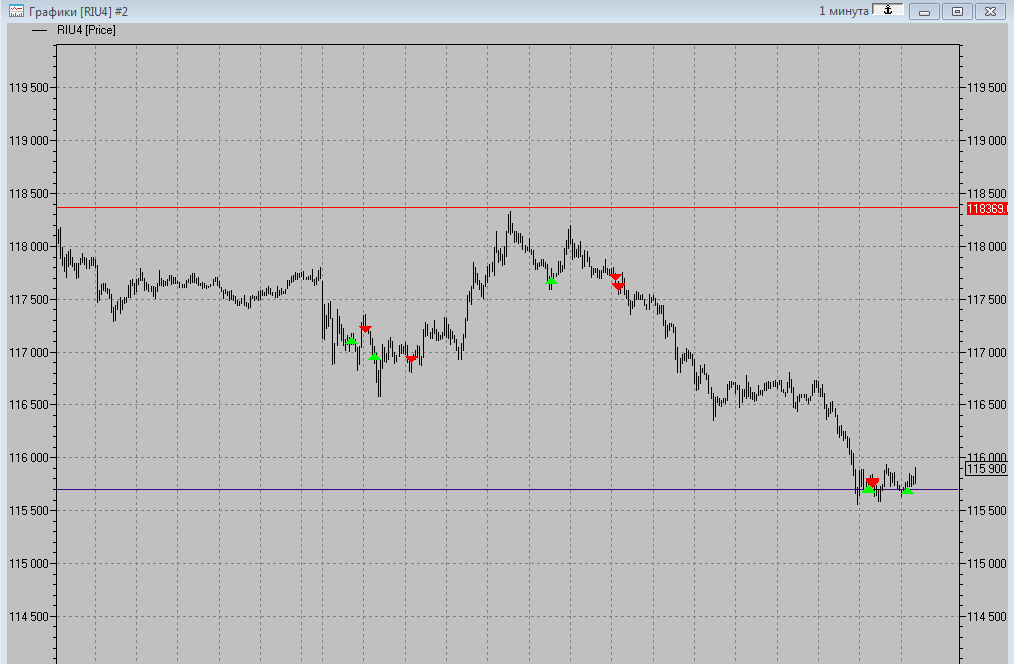Click the green buy triangle just below 117 000
1014x664 pixels.
(x=374, y=357)
